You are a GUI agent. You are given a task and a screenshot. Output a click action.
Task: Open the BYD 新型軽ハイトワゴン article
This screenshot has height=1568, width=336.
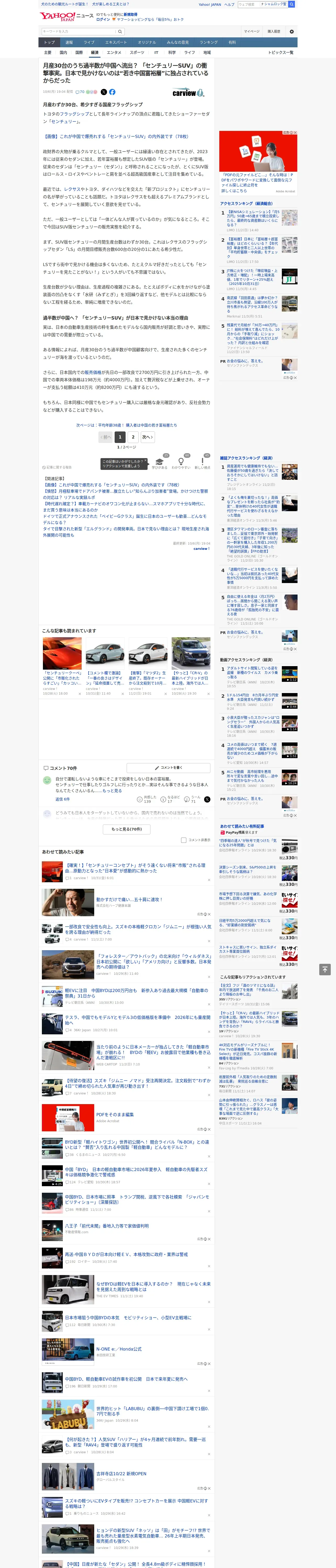click(x=137, y=1145)
